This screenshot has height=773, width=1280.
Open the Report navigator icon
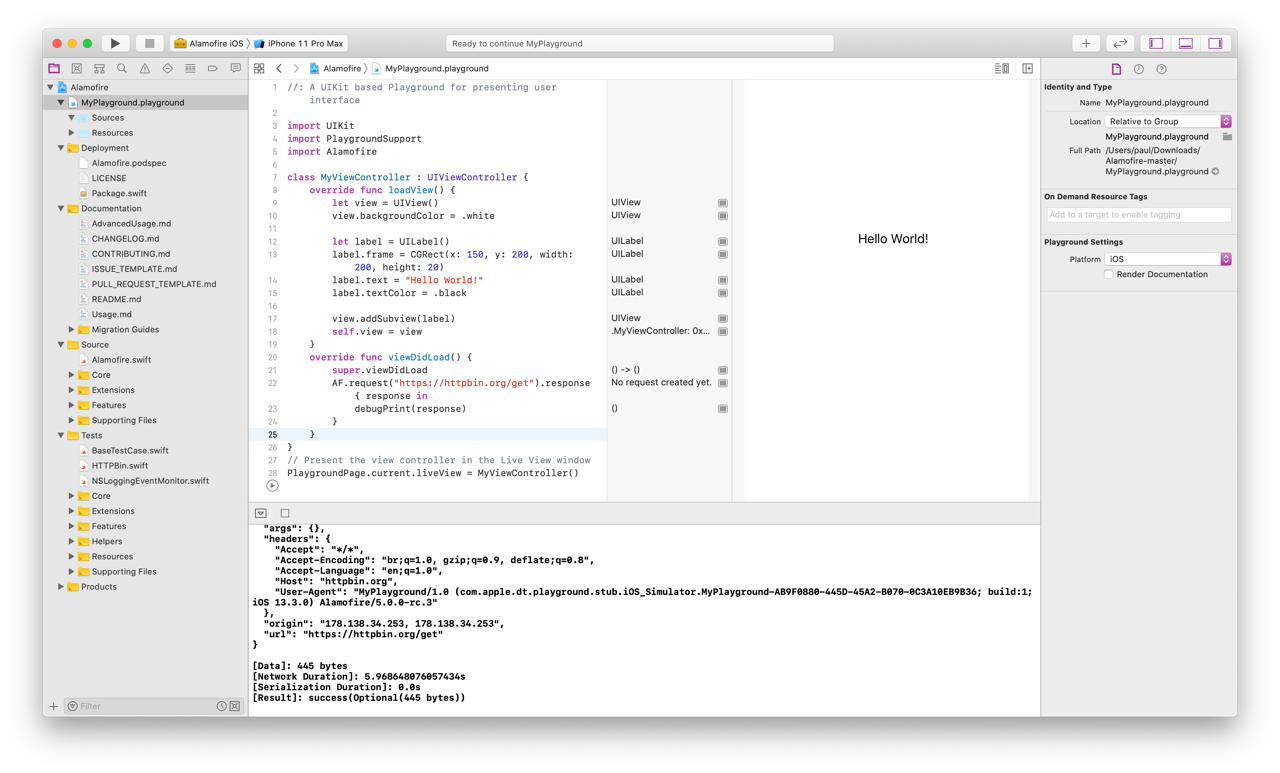point(235,68)
